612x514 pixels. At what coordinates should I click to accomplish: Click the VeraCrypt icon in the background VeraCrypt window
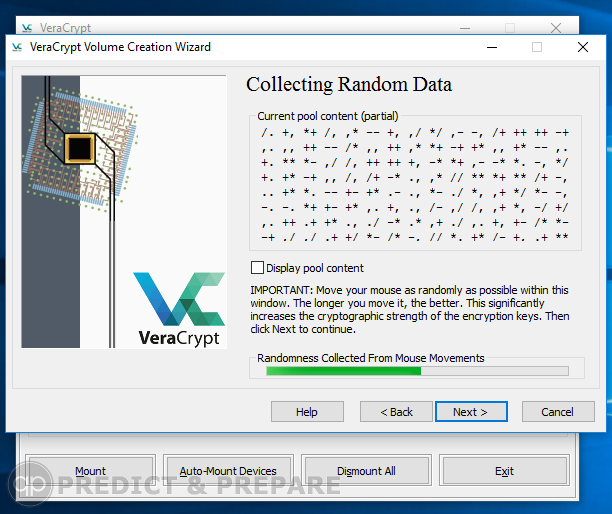tap(27, 28)
